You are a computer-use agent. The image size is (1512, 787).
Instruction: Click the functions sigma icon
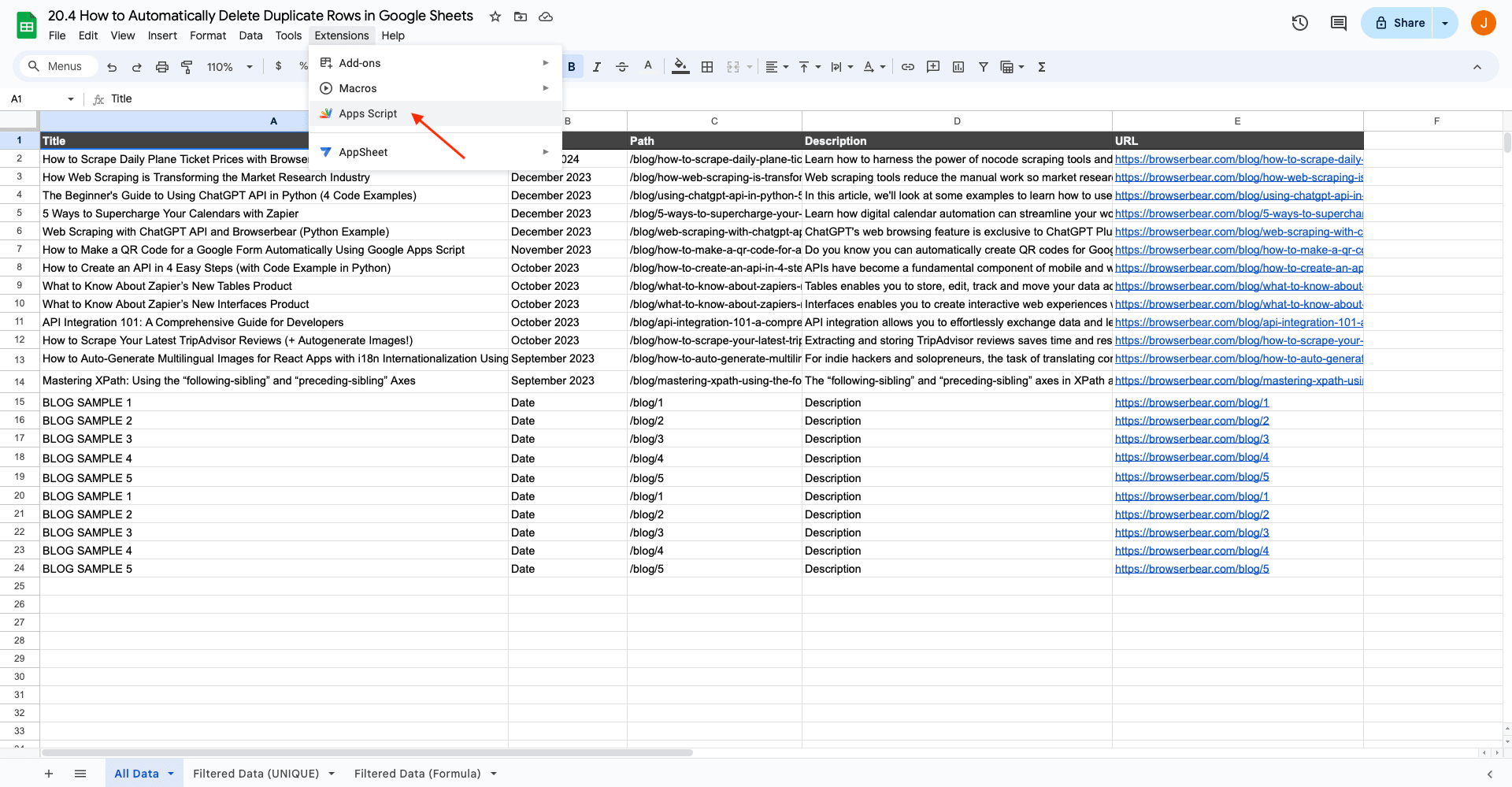[1041, 67]
